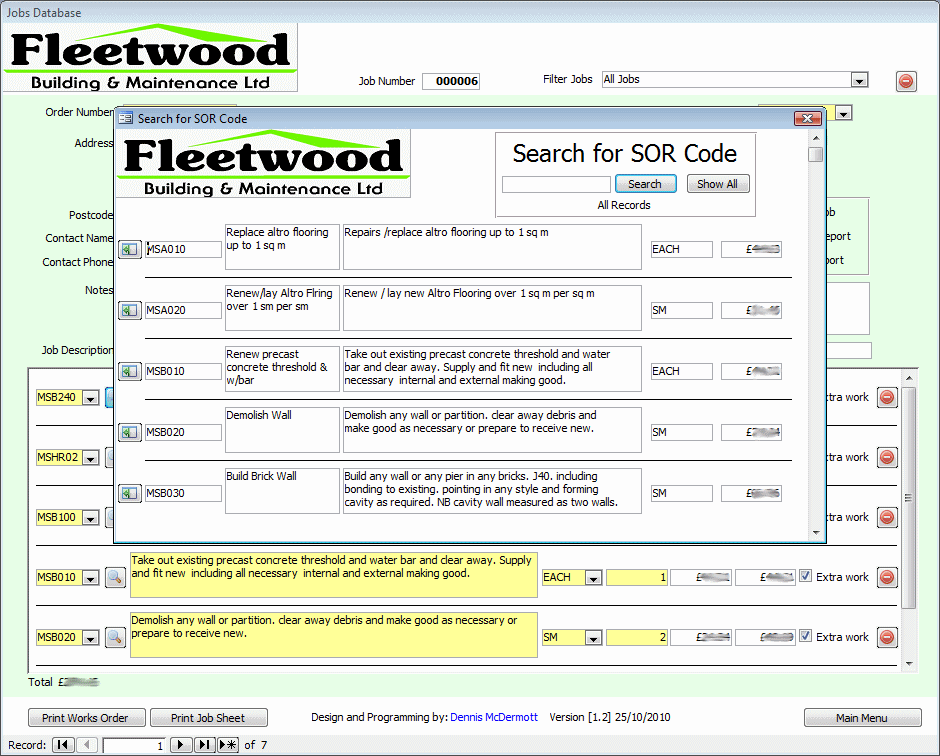Screen dimensions: 940x756
Task: Click the quantity field on MSB020 line
Action: coord(637,637)
